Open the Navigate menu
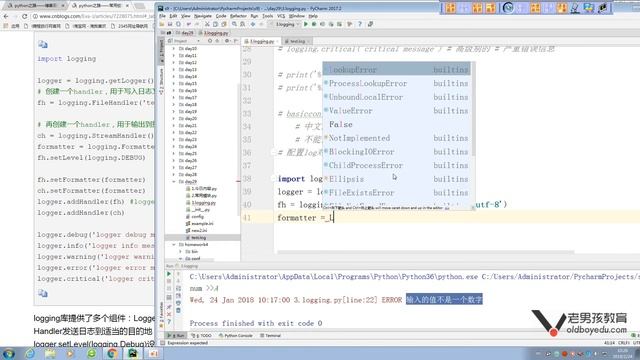The image size is (640, 360). pyautogui.click(x=203, y=16)
